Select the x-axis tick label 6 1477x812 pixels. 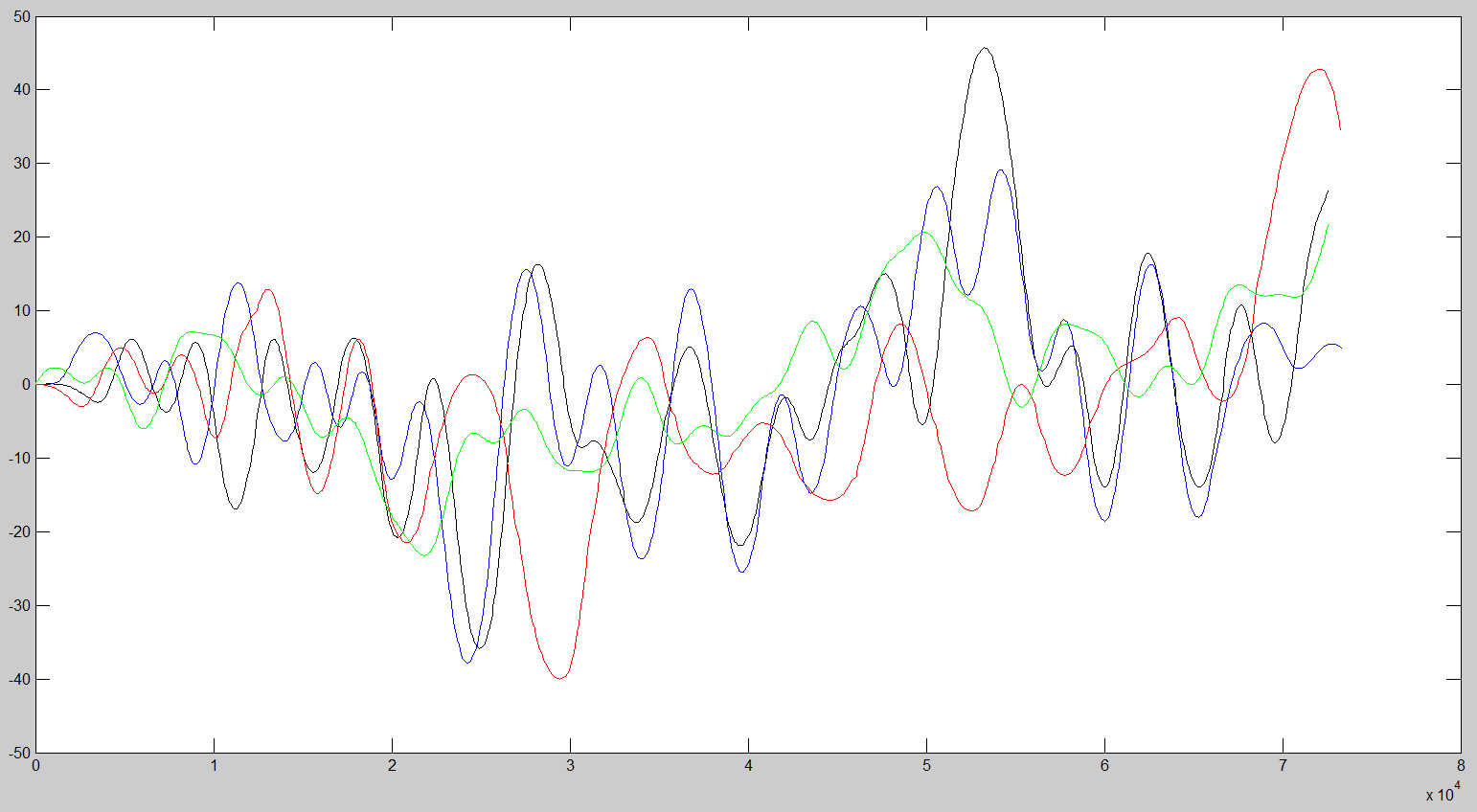pyautogui.click(x=1105, y=766)
